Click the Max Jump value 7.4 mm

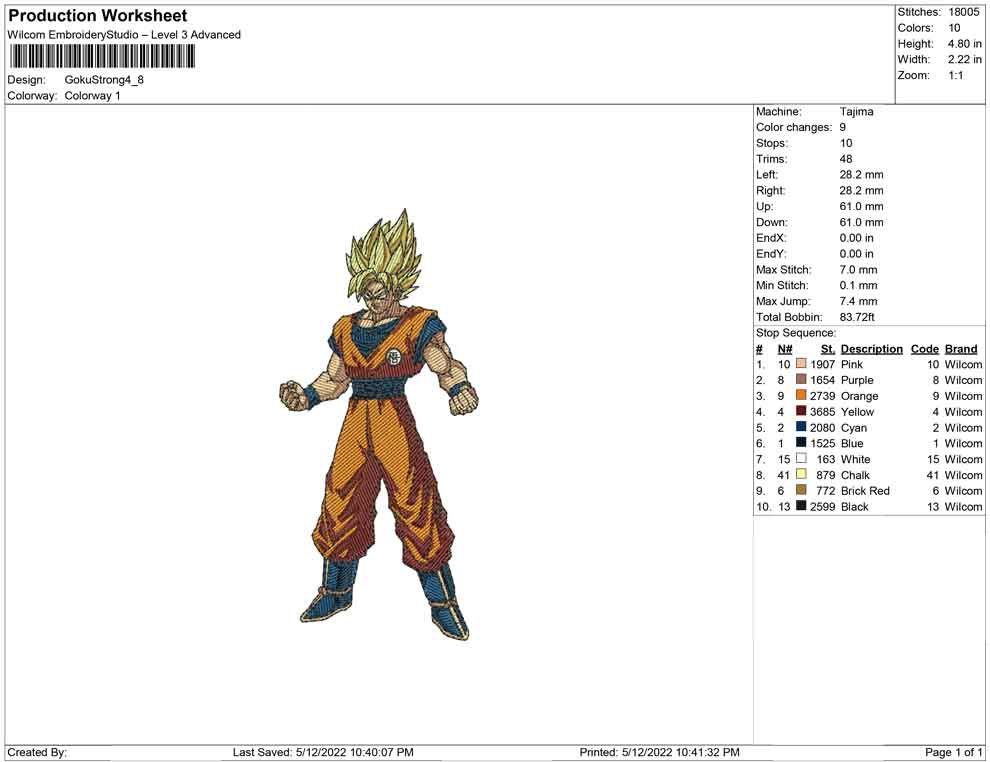[x=858, y=301]
